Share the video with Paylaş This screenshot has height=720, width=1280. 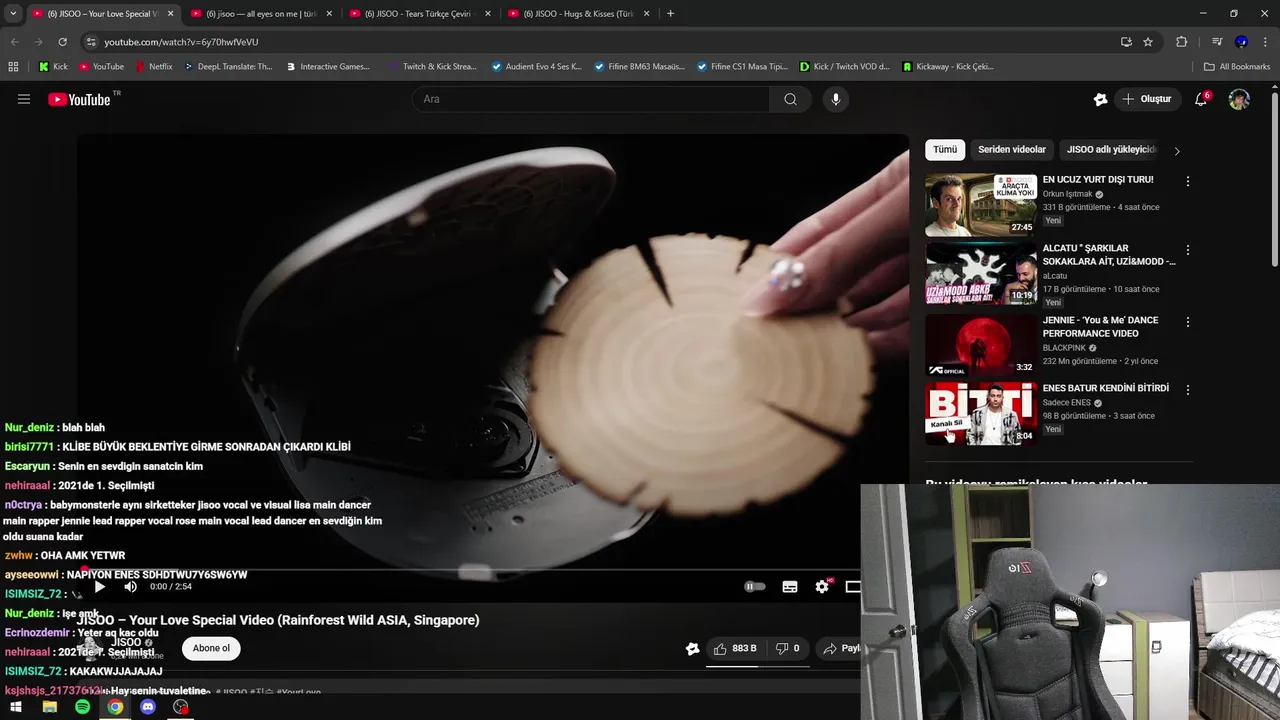pos(840,648)
